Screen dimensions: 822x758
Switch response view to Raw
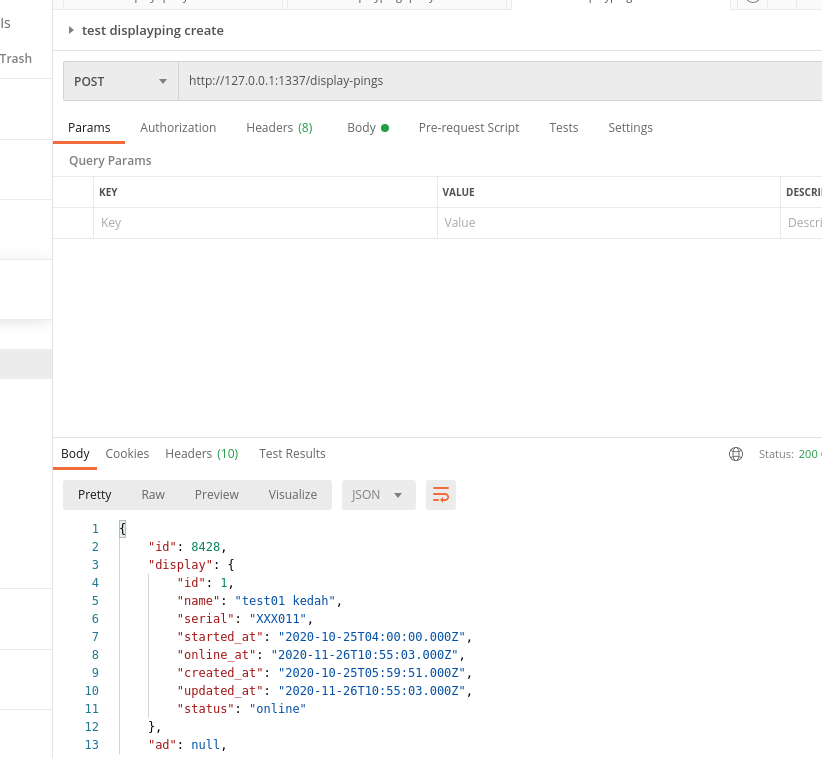tap(153, 495)
